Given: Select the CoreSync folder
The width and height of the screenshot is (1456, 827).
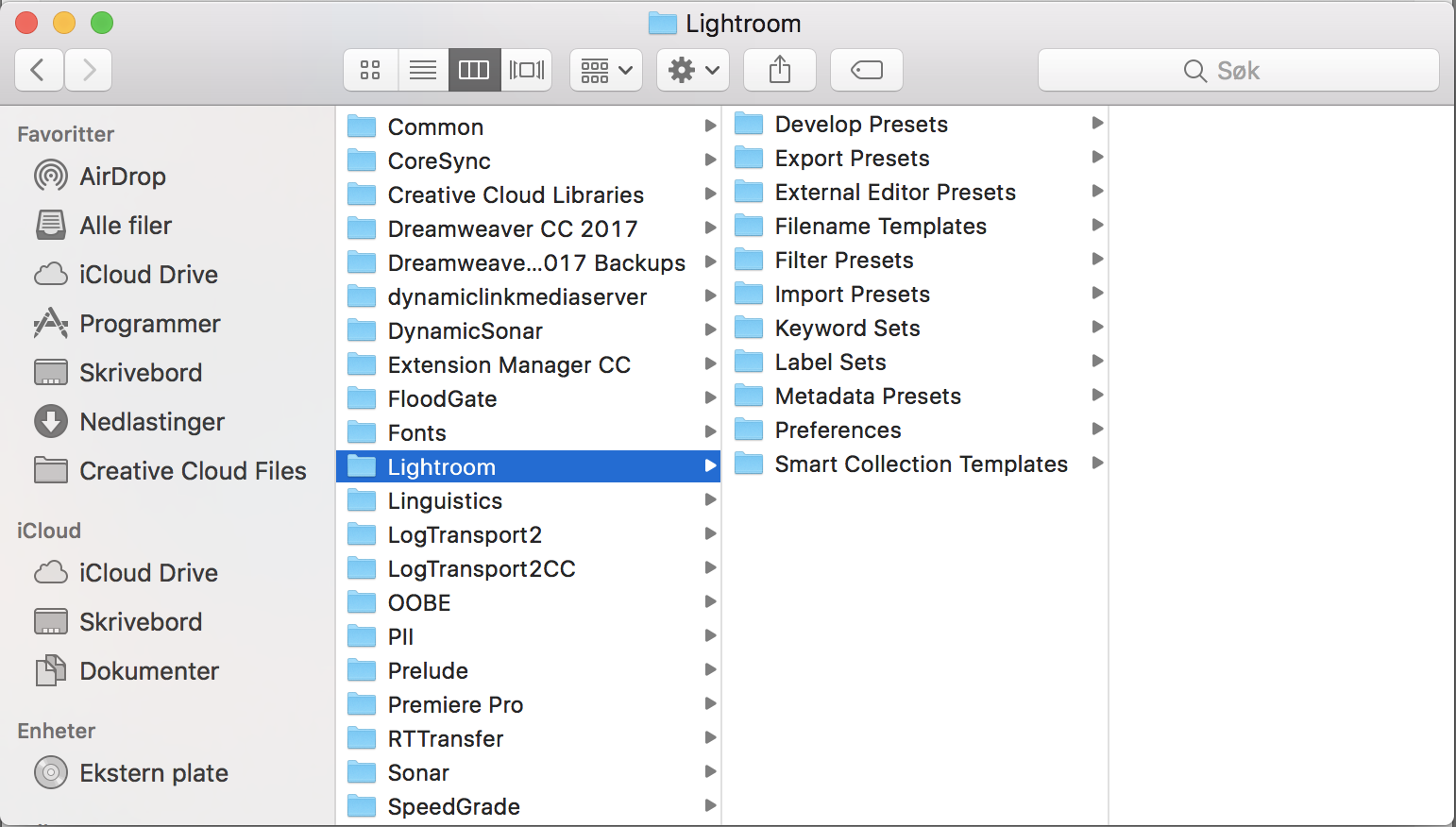Looking at the screenshot, I should [528, 160].
